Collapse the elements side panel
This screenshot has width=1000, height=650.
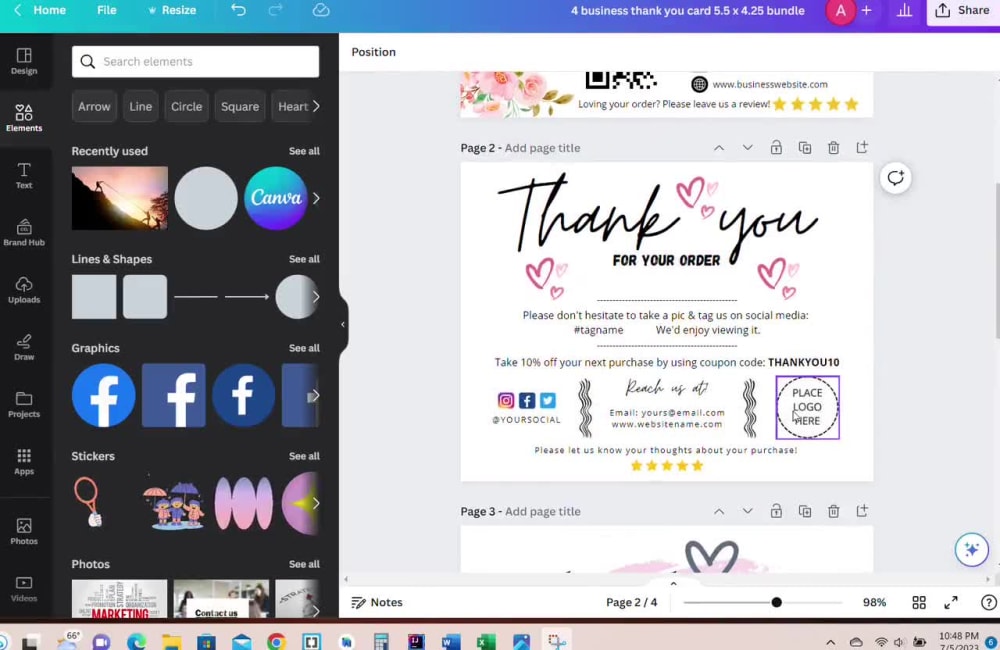(x=343, y=325)
